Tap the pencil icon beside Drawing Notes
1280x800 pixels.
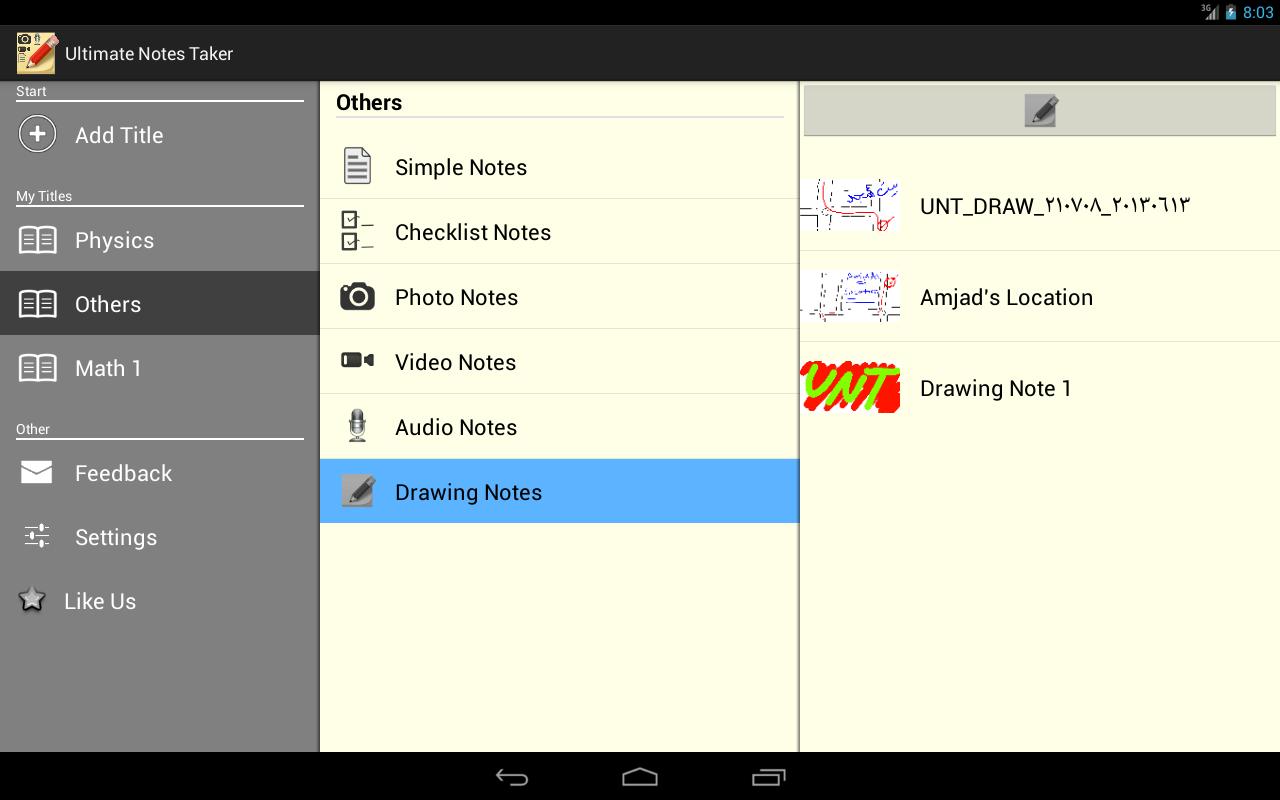click(x=356, y=491)
